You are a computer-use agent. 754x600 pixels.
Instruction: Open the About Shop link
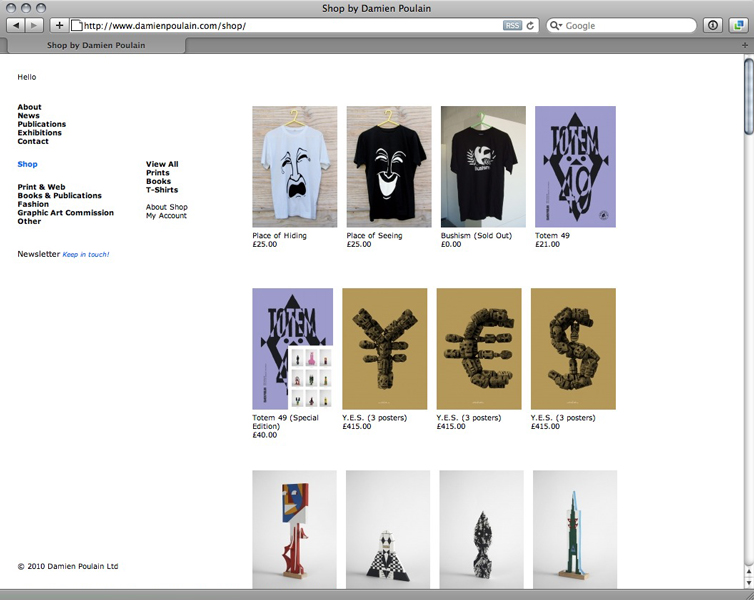(x=166, y=207)
